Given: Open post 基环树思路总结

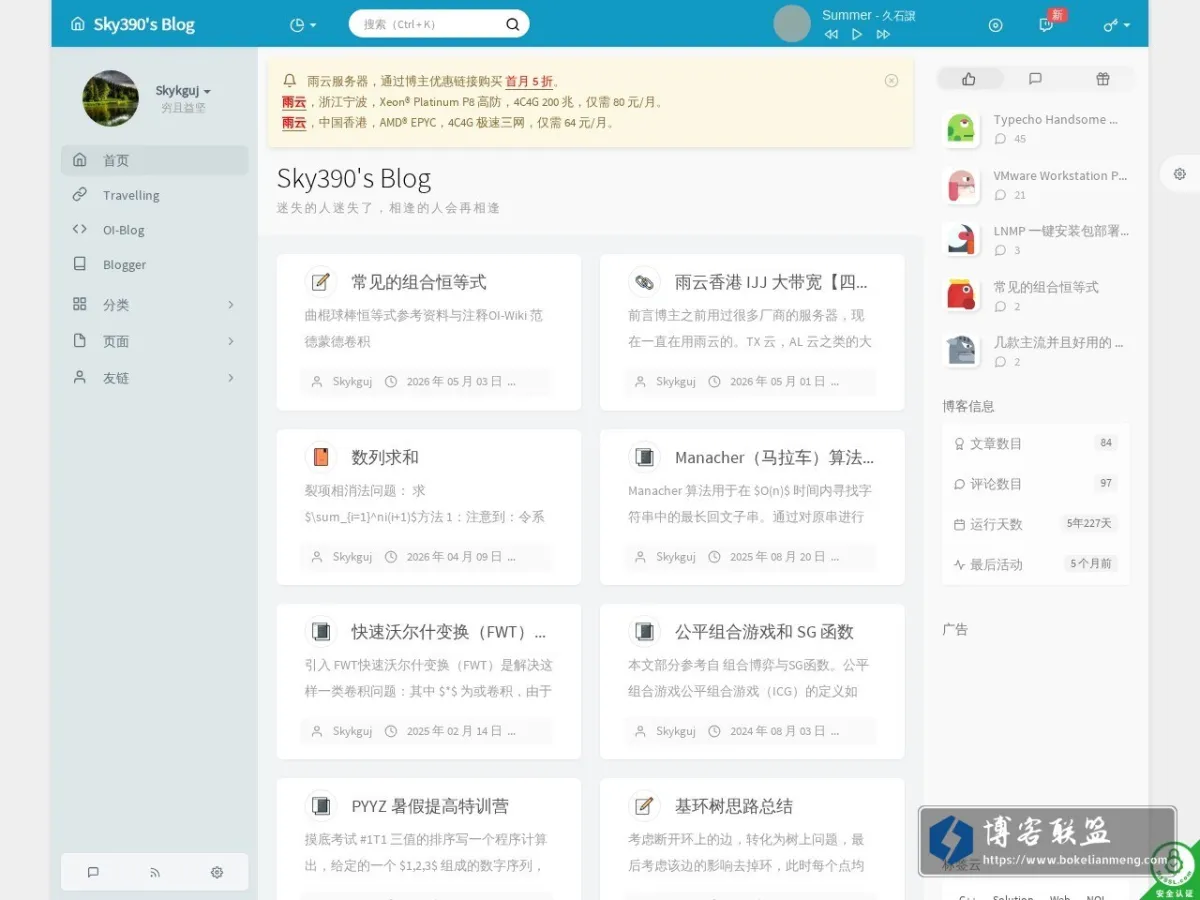Looking at the screenshot, I should click(x=734, y=806).
